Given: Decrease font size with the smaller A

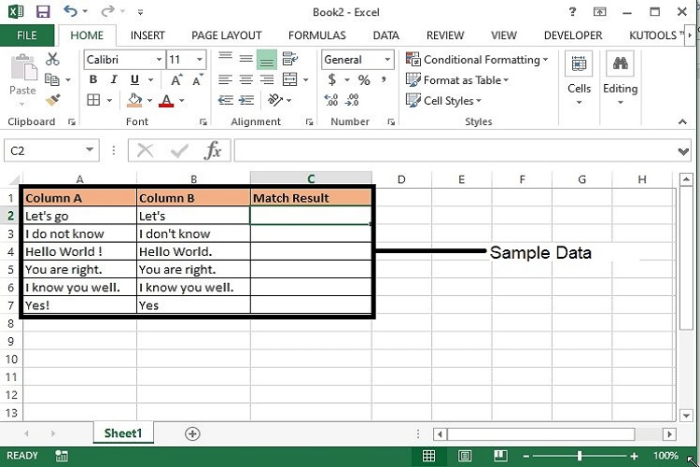Looking at the screenshot, I should pyautogui.click(x=197, y=80).
